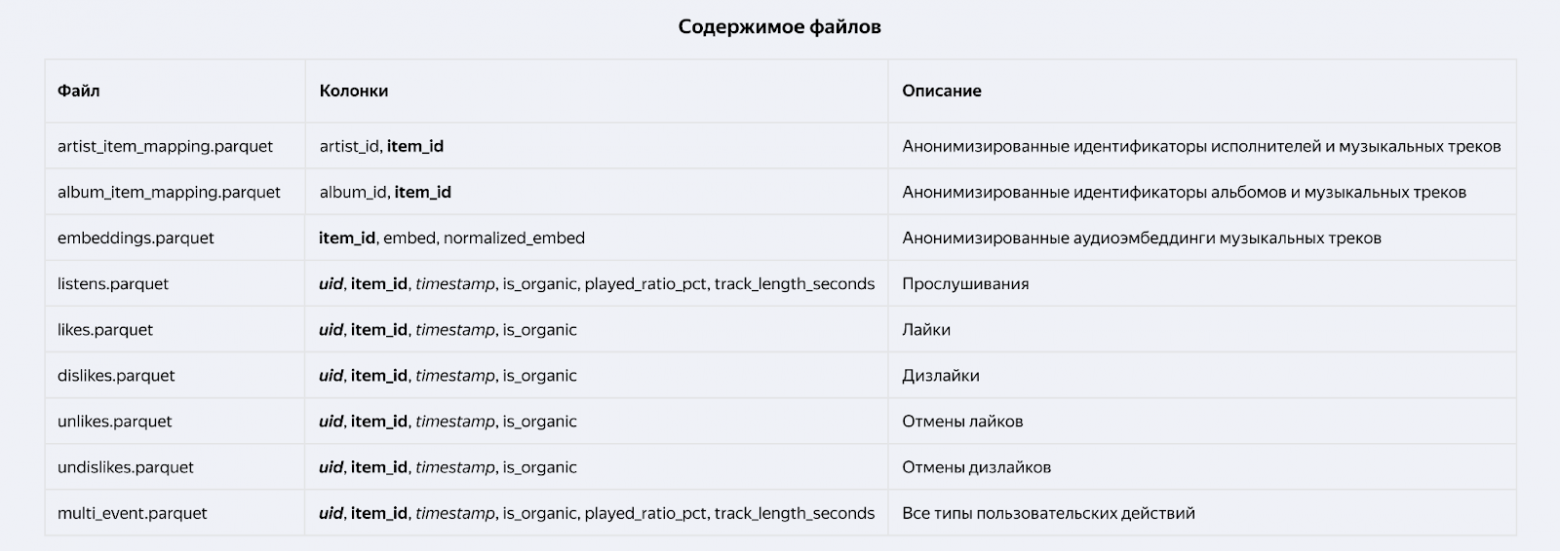Click the listens.parquet file cell

pyautogui.click(x=113, y=284)
